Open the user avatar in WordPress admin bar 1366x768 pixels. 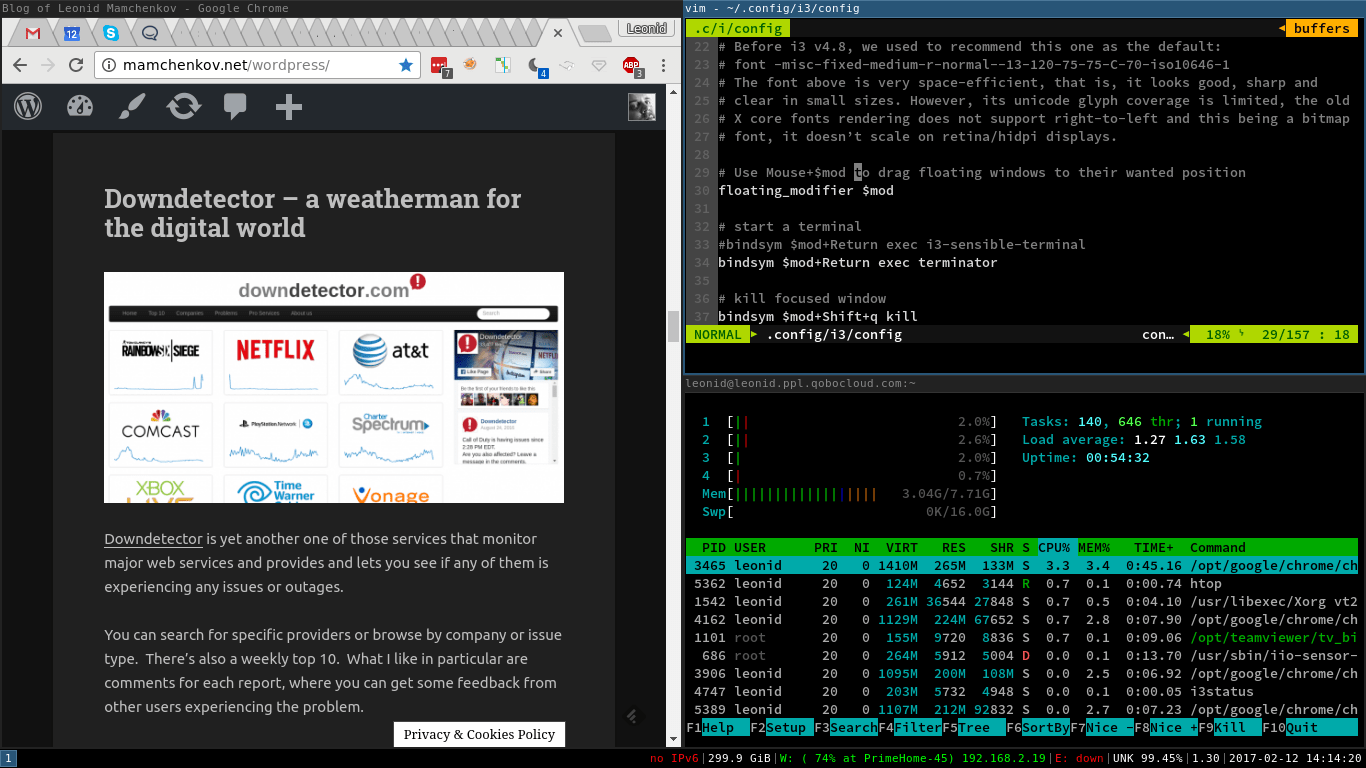point(642,106)
